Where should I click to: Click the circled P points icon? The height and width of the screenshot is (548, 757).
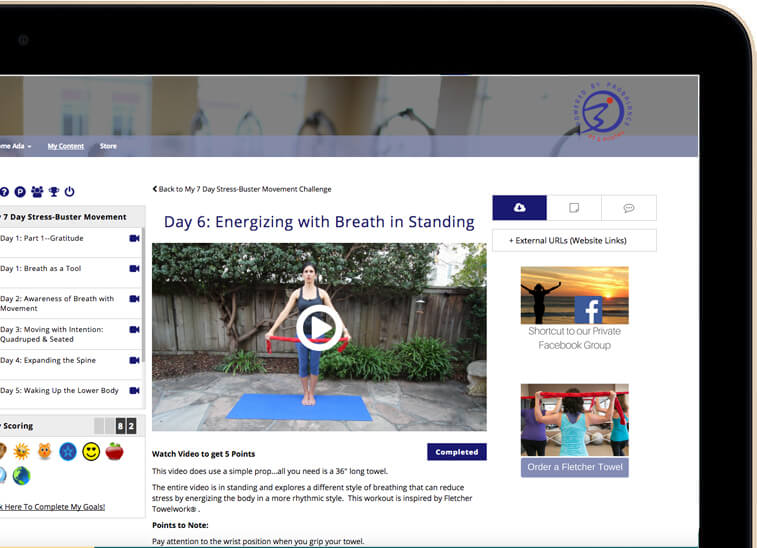coord(20,192)
